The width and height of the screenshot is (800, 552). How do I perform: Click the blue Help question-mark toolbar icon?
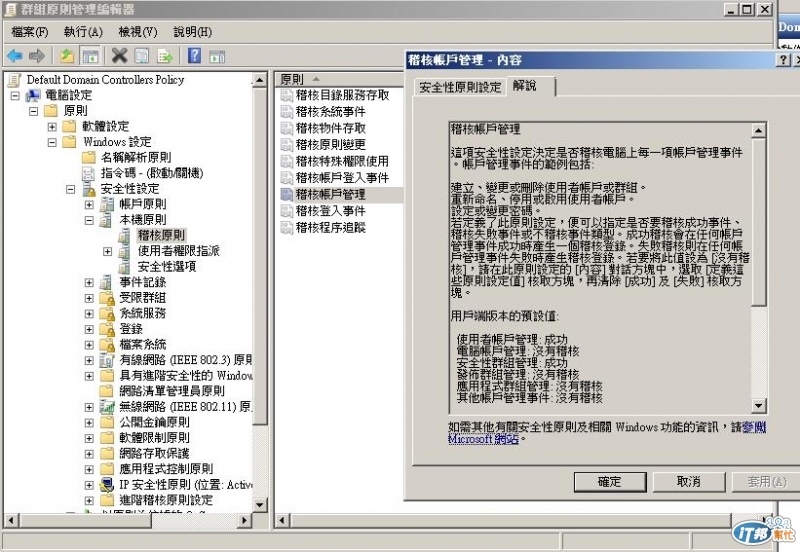pyautogui.click(x=194, y=56)
